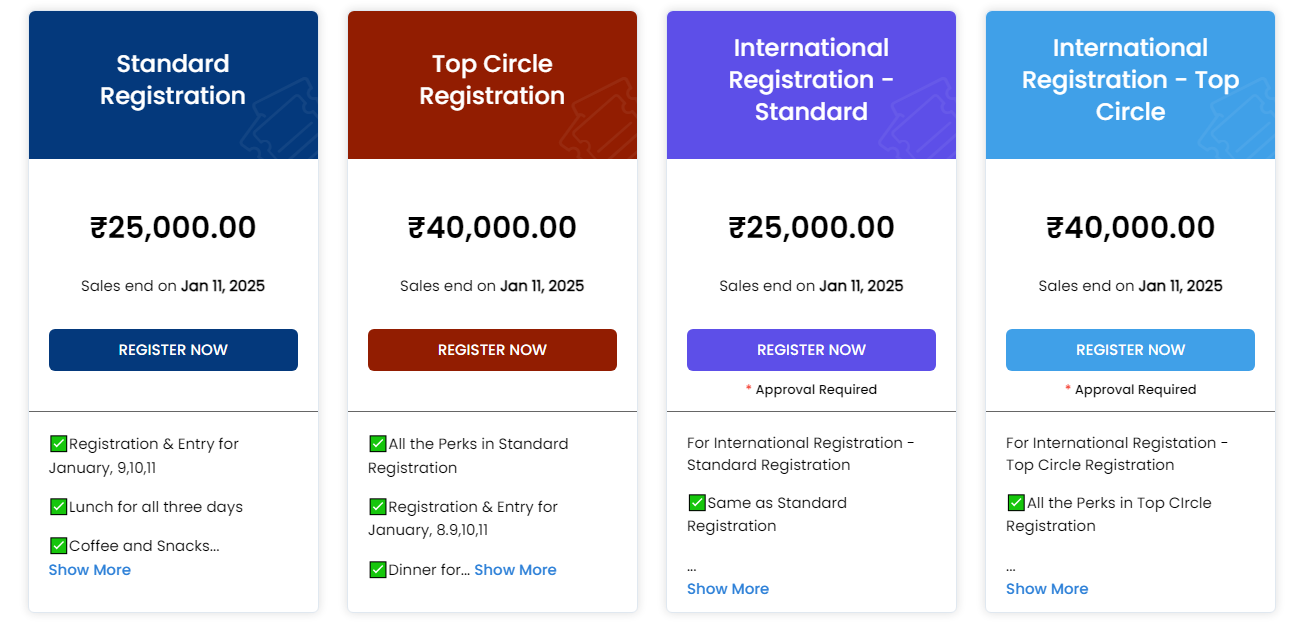The image size is (1295, 638).
Task: Expand Show More after Dinner for text
Action: 515,570
